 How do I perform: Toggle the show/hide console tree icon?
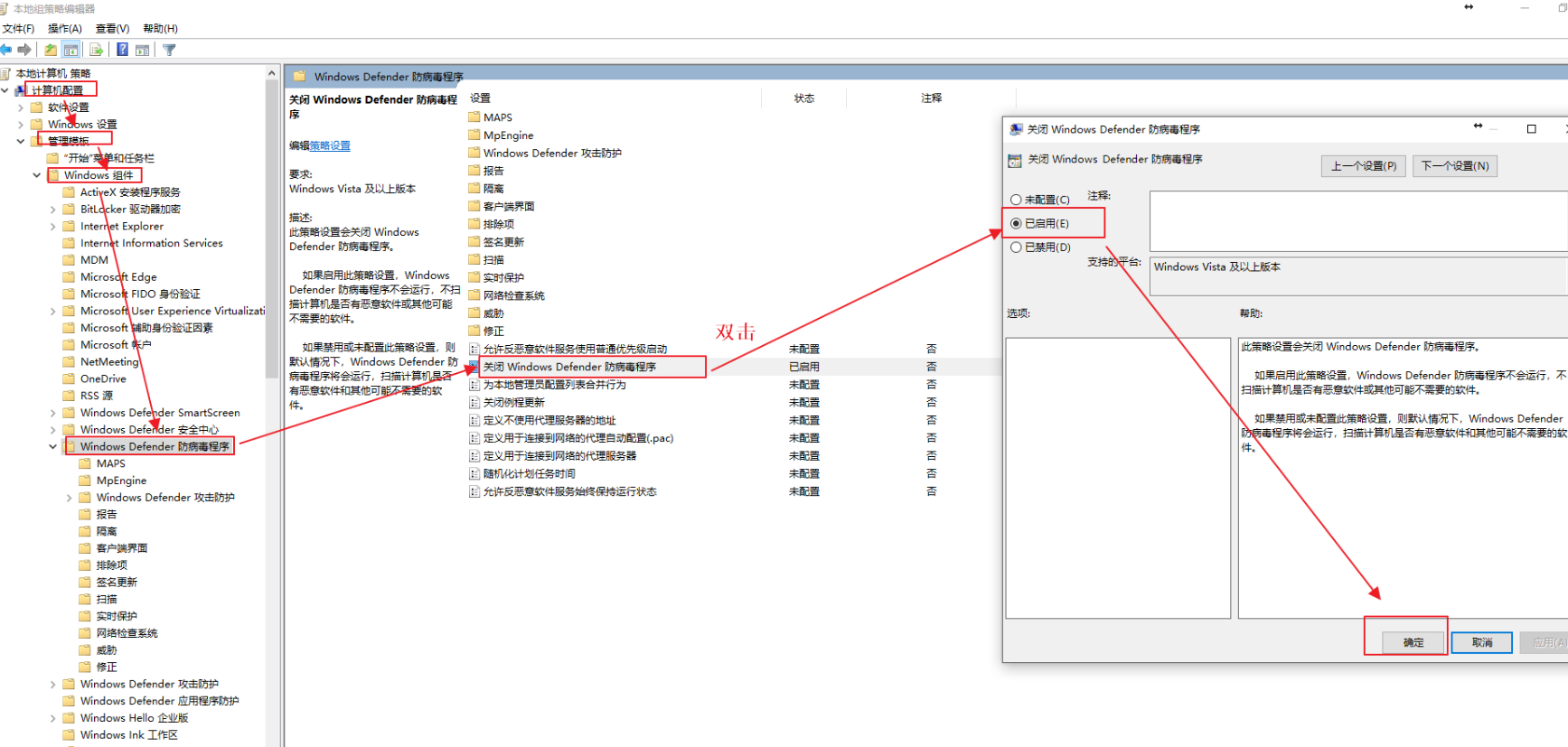tap(71, 50)
